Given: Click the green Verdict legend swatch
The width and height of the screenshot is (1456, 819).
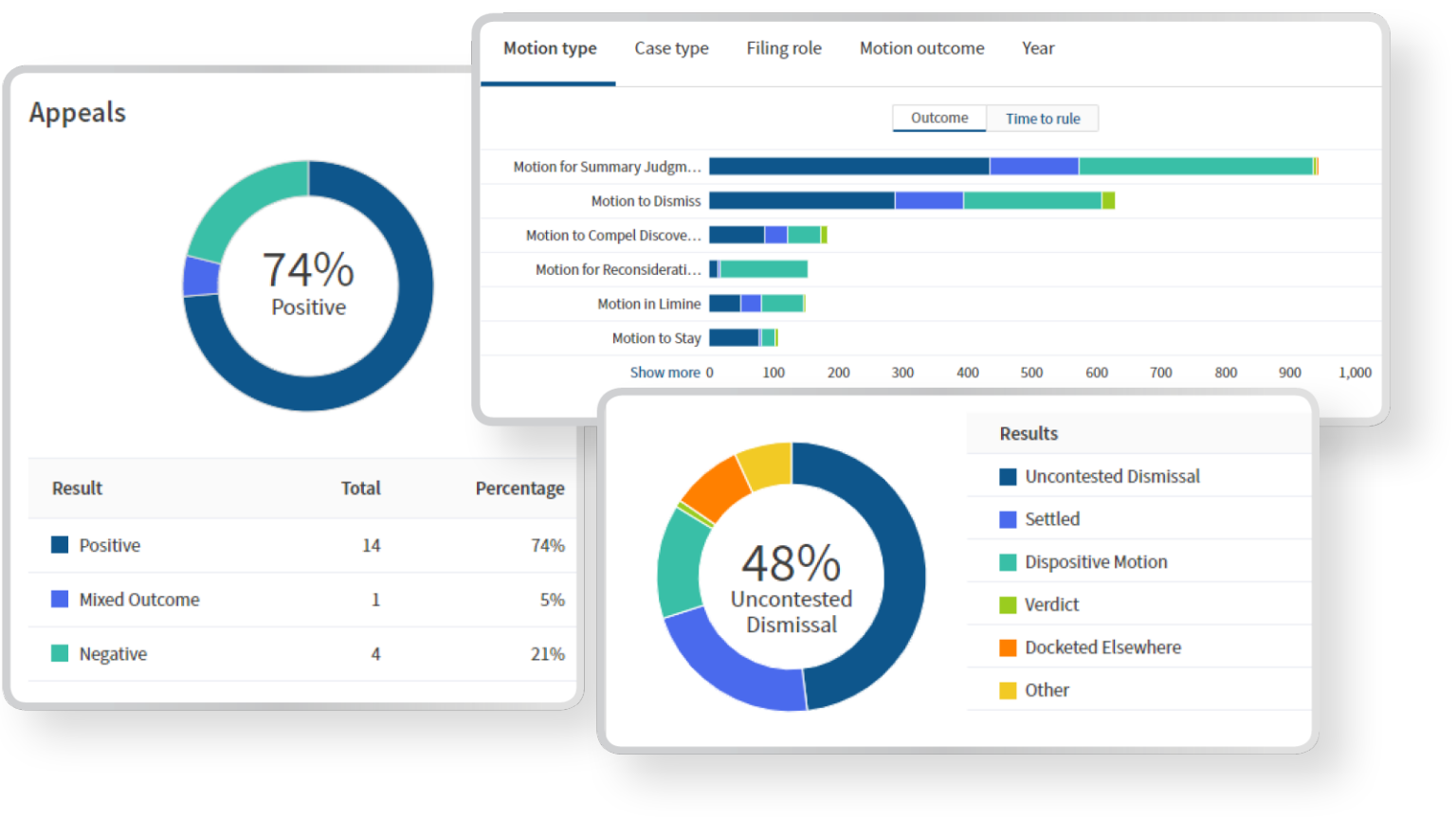Looking at the screenshot, I should [1008, 605].
